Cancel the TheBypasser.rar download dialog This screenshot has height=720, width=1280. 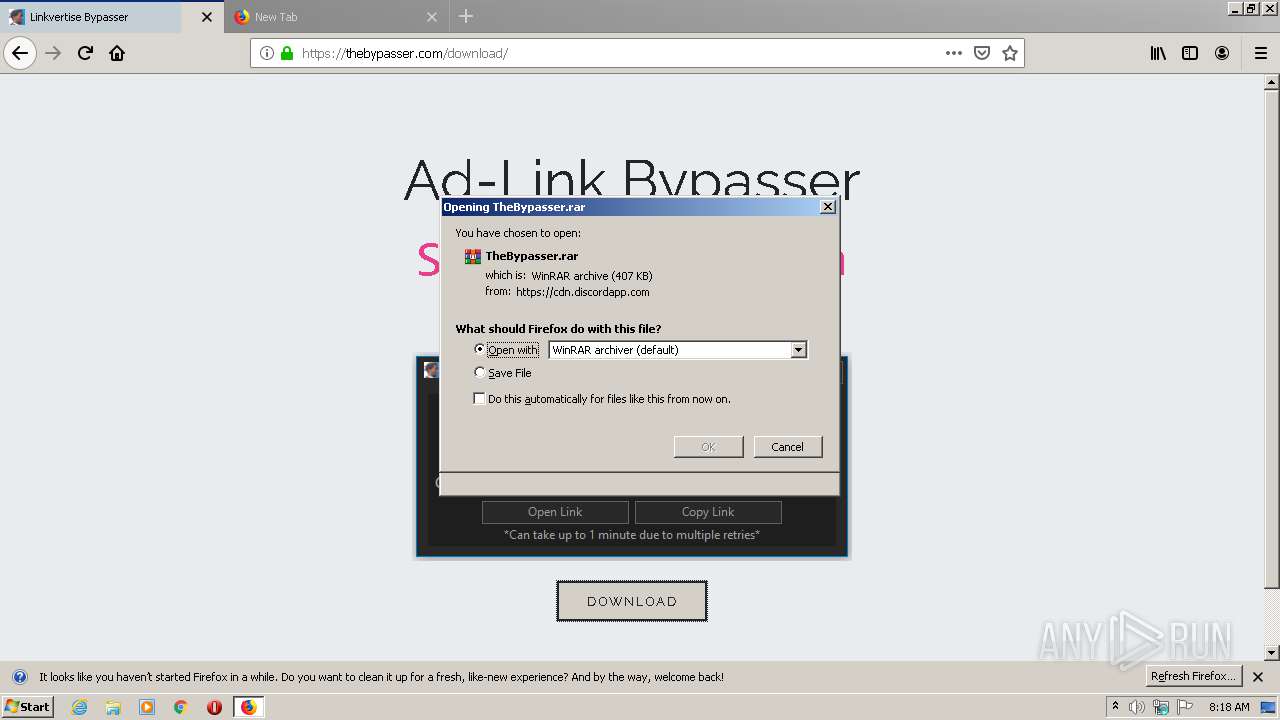tap(787, 447)
